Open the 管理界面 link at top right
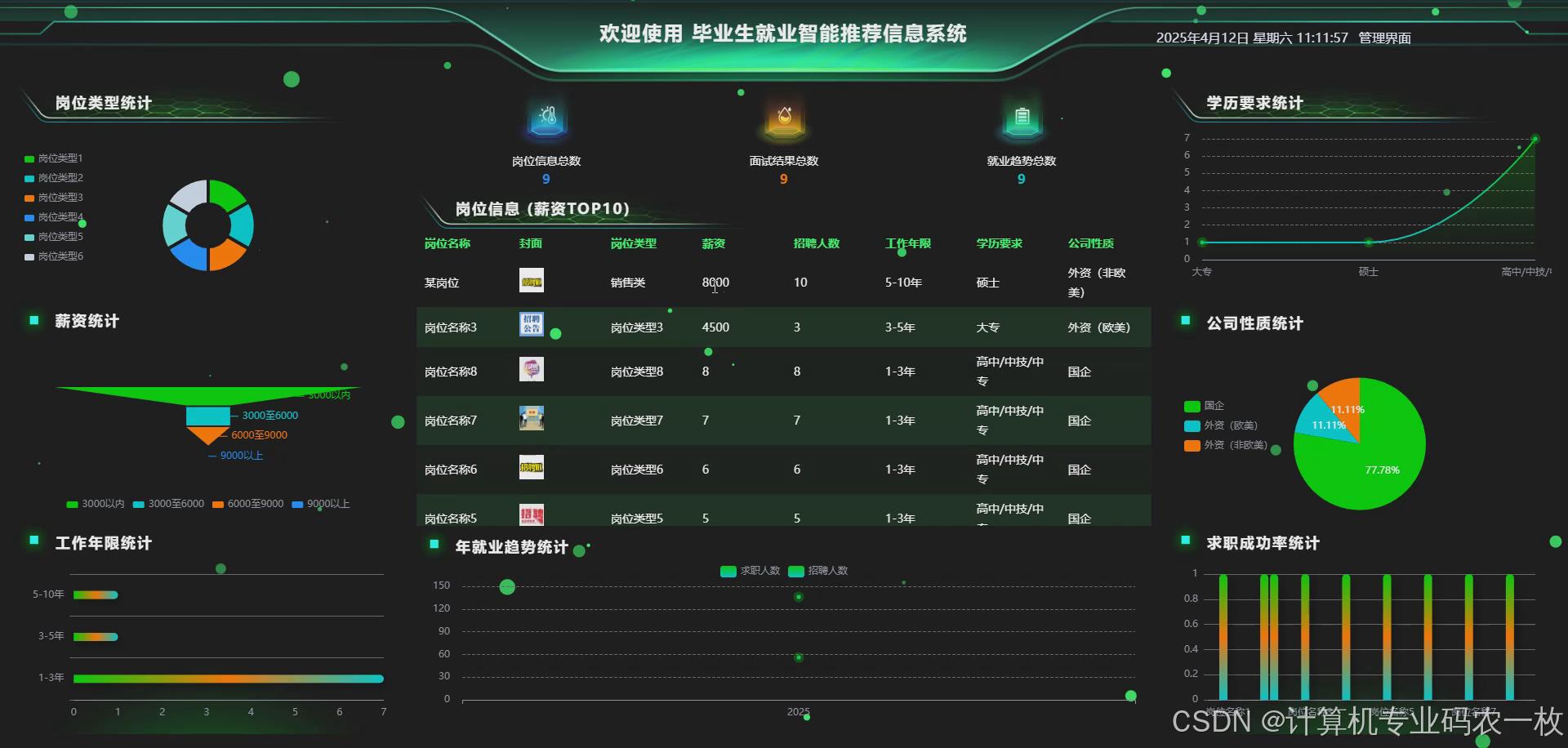The width and height of the screenshot is (1568, 748). tap(1383, 38)
